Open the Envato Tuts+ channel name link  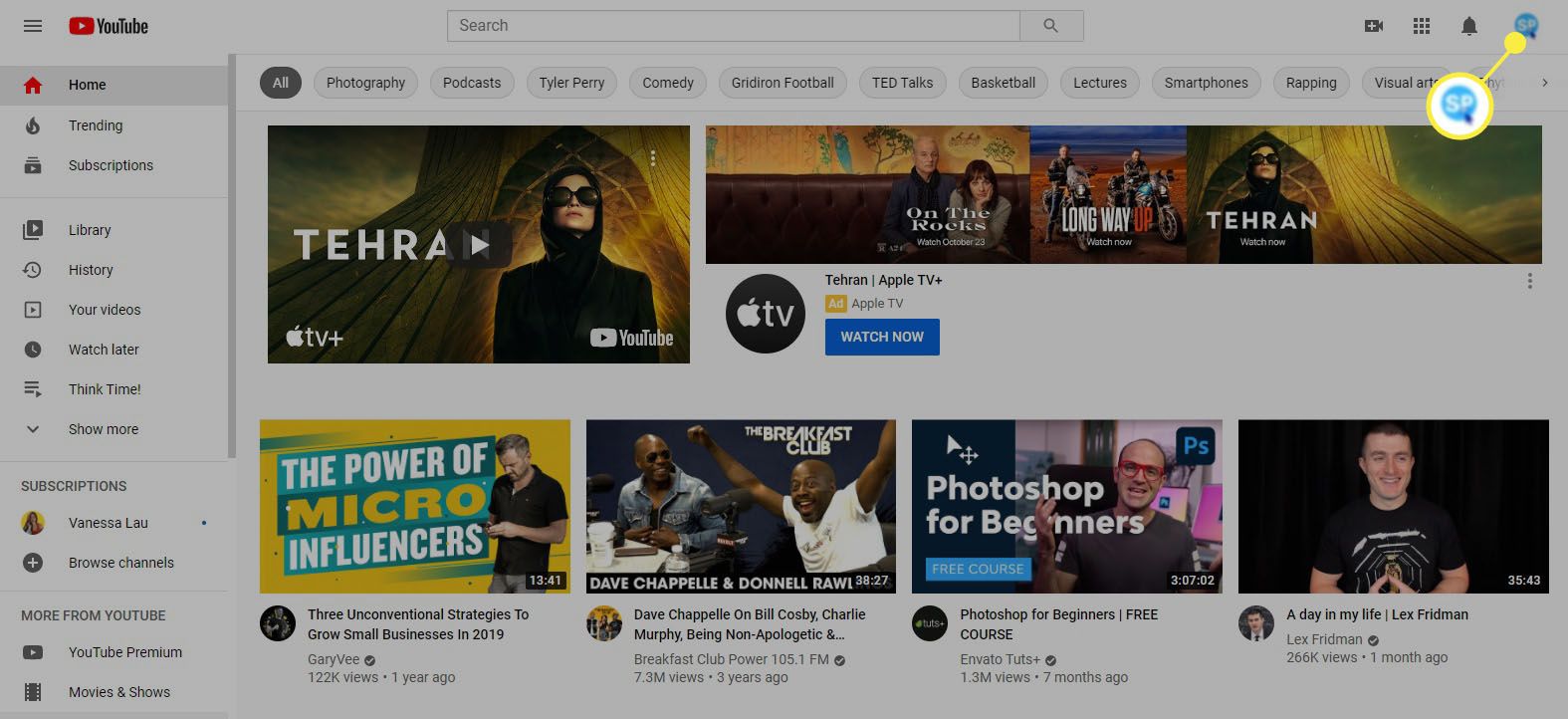click(1000, 659)
